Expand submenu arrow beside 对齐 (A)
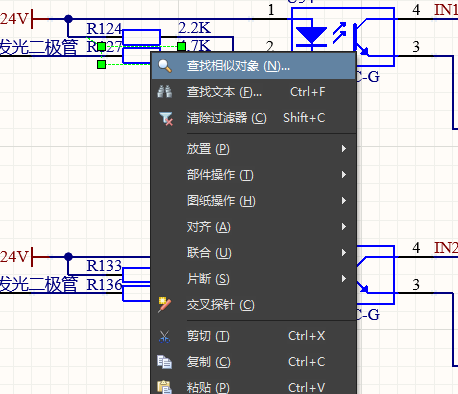 (x=344, y=227)
